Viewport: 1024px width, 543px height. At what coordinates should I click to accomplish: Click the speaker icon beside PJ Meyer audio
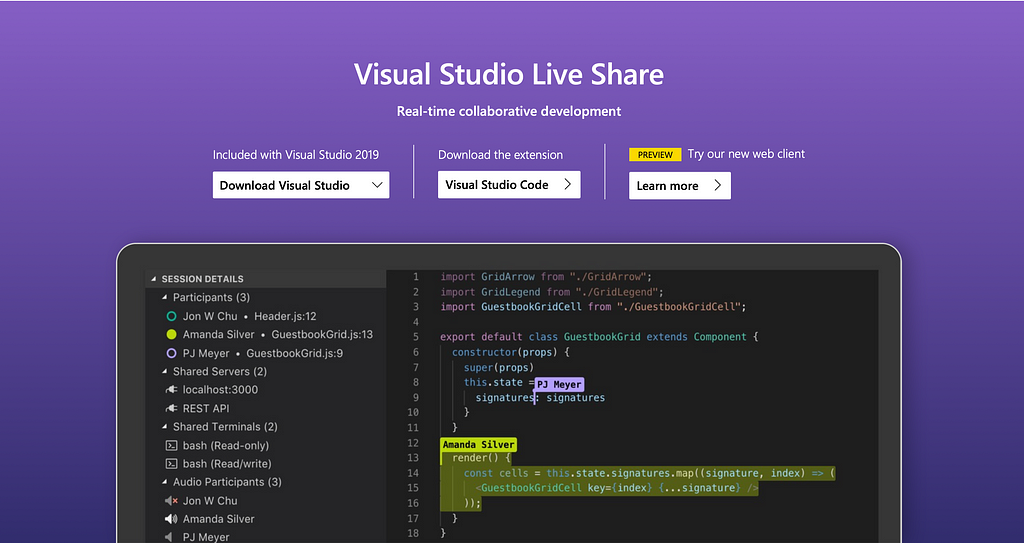coord(169,537)
